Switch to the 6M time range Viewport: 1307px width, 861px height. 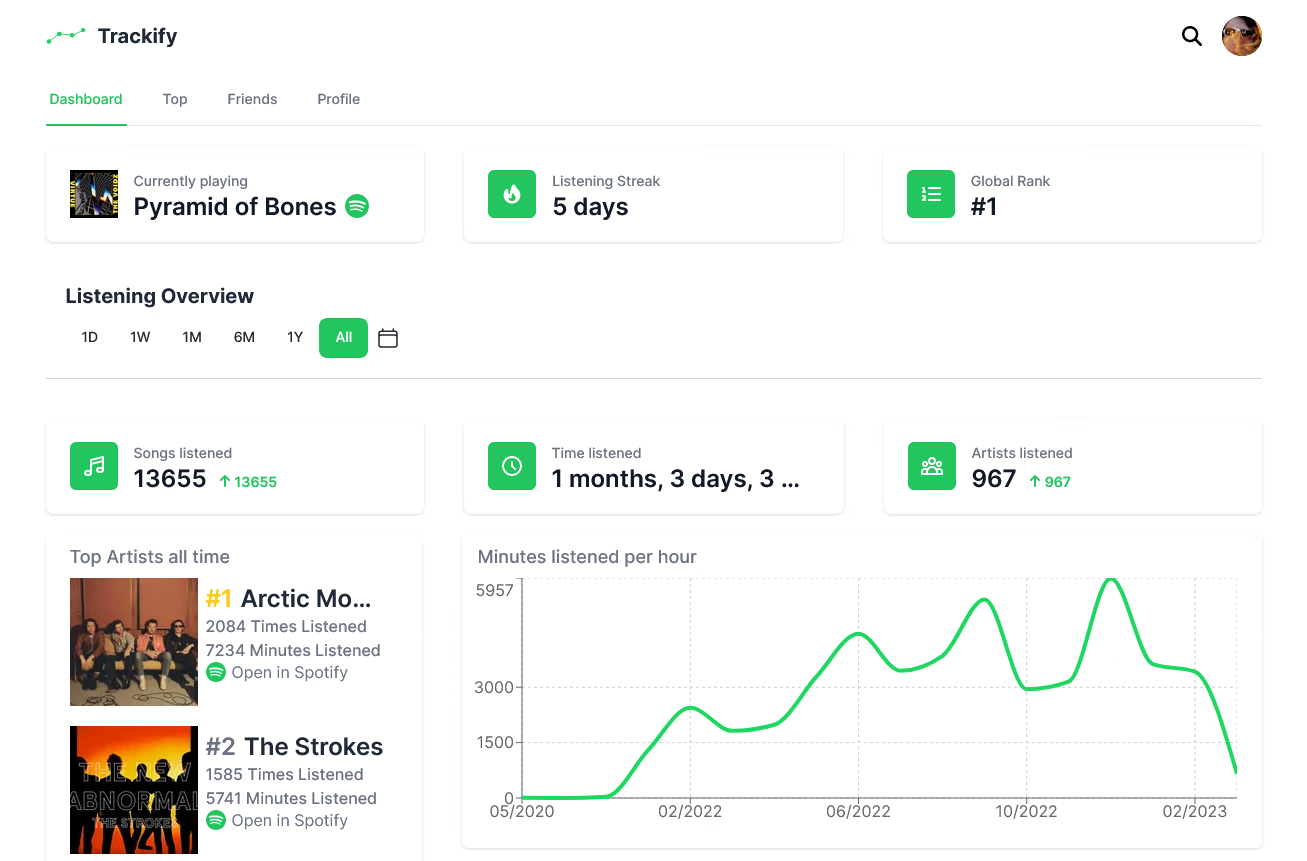pos(244,338)
